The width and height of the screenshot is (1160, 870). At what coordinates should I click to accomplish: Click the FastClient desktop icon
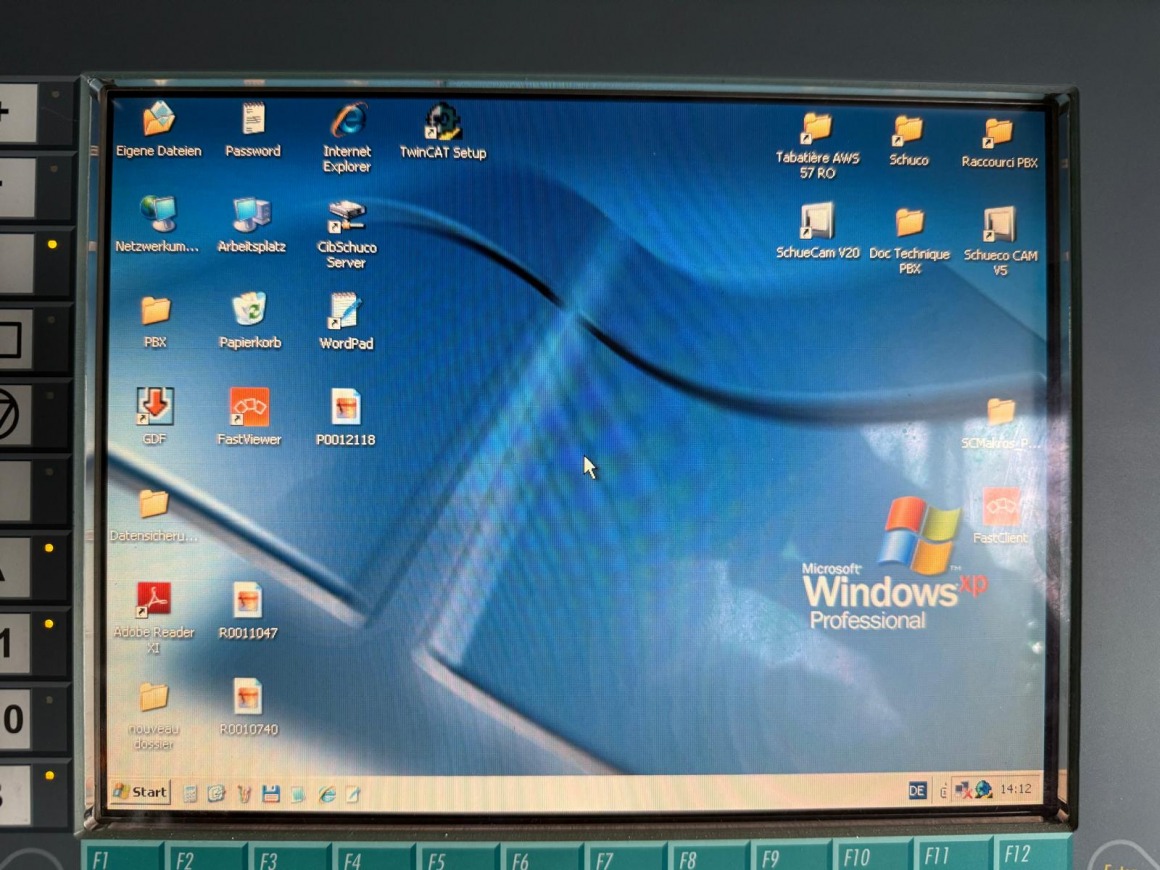pyautogui.click(x=1001, y=507)
